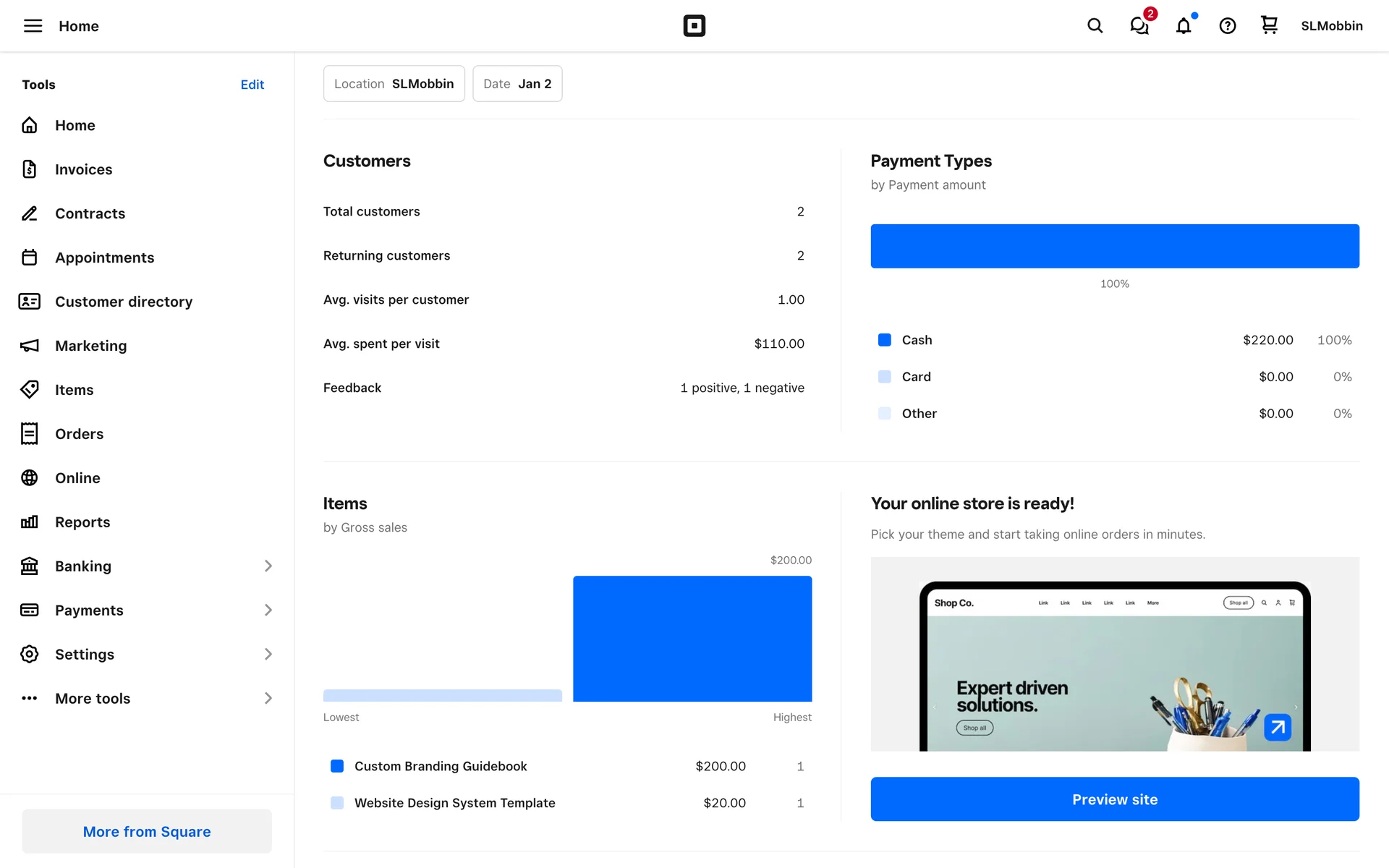Click the More from Square button

(x=147, y=831)
